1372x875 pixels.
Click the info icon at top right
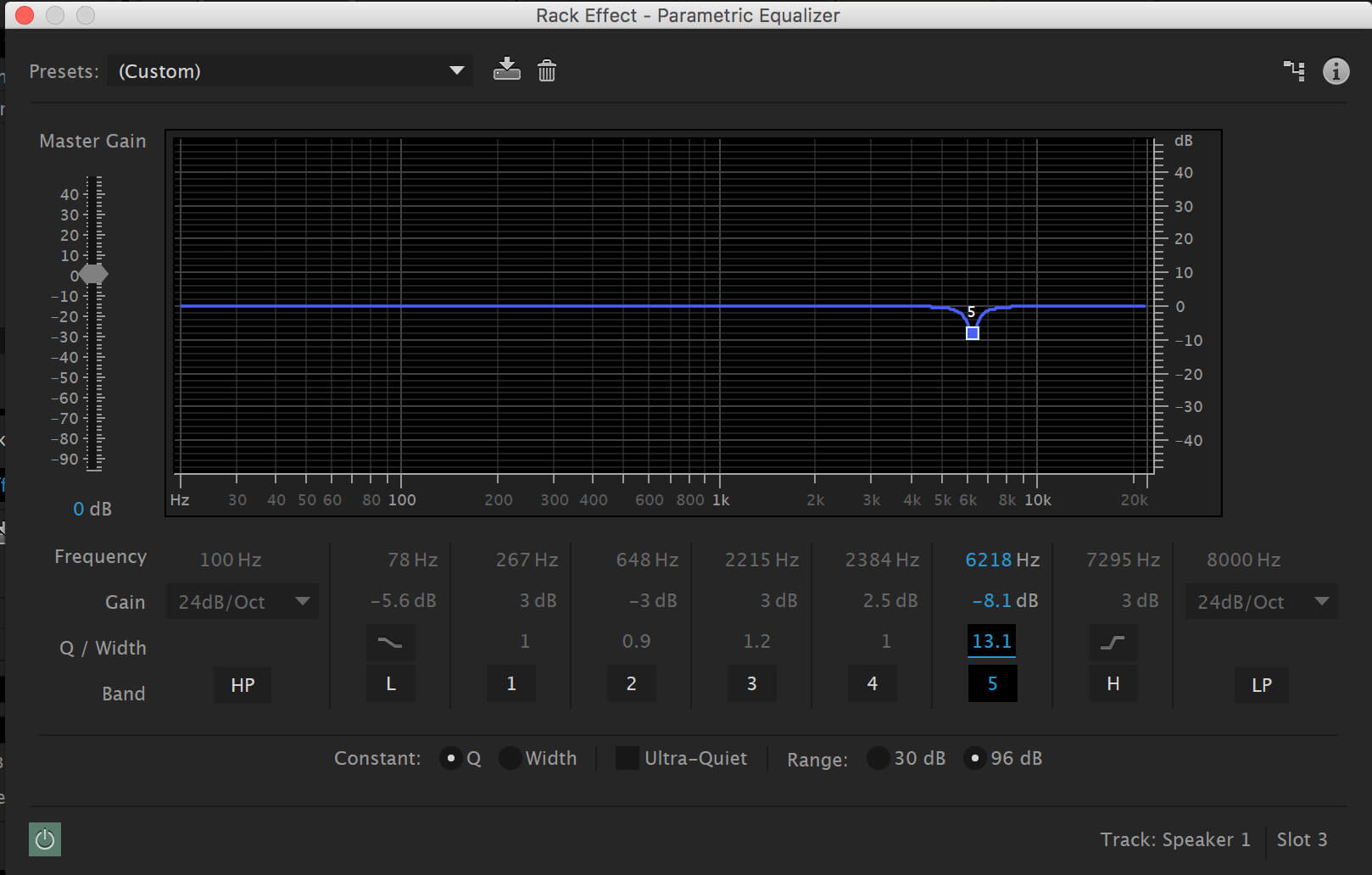pos(1336,71)
